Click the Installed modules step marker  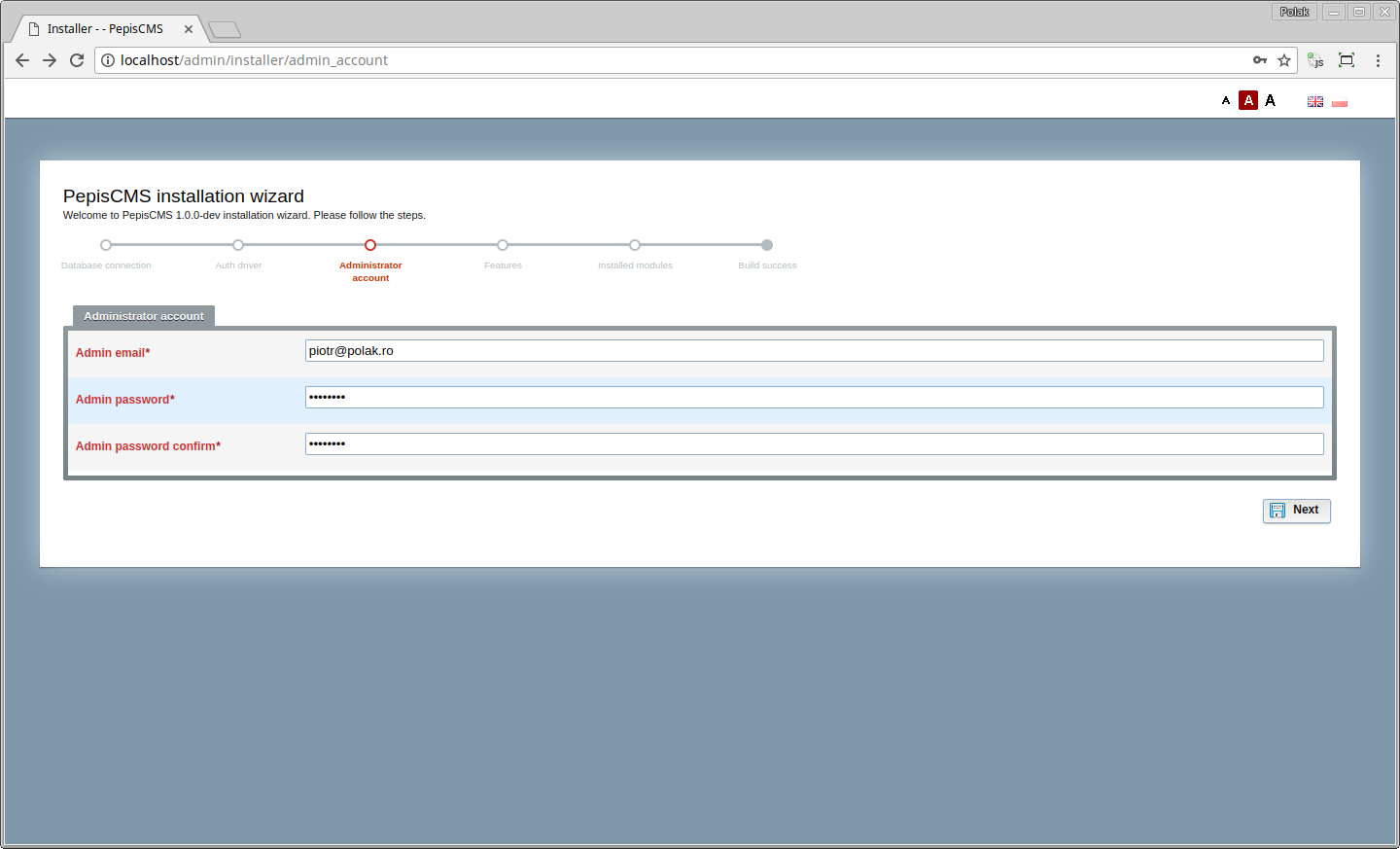(635, 245)
